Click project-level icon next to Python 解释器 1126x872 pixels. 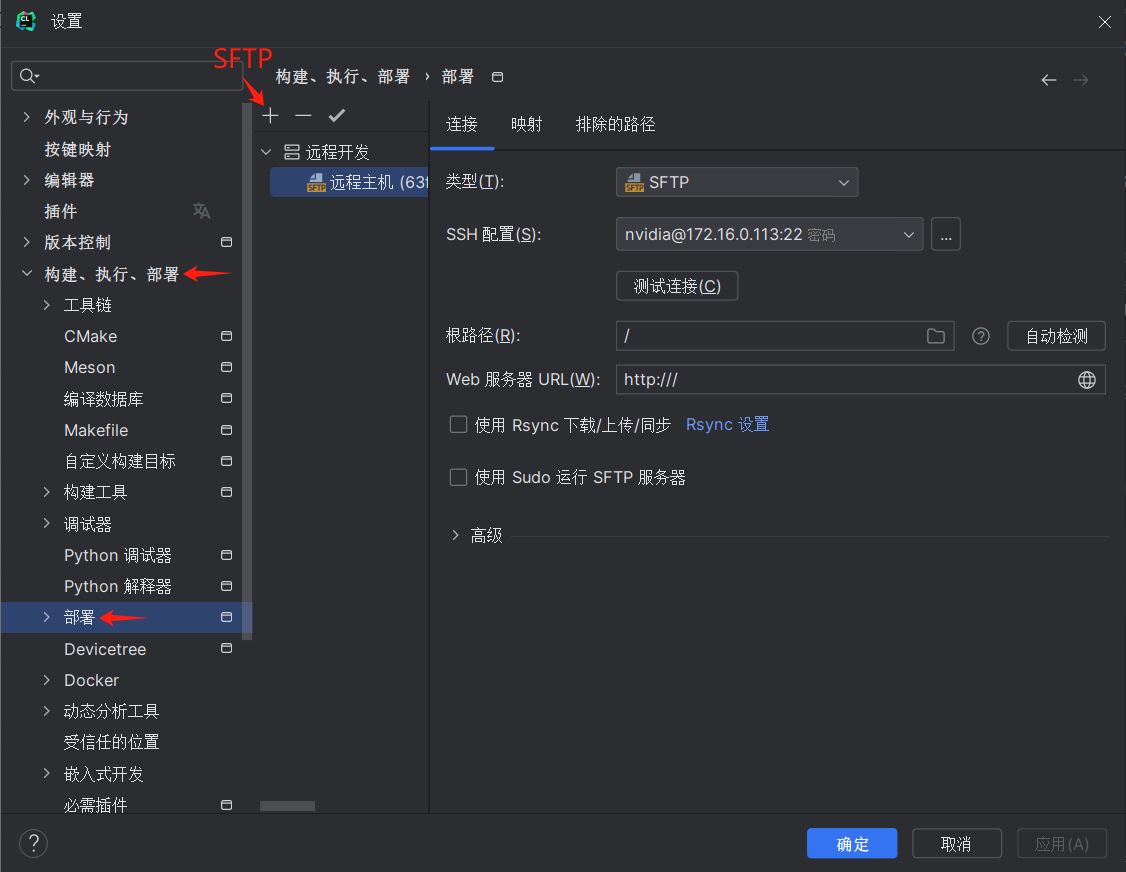[x=226, y=586]
